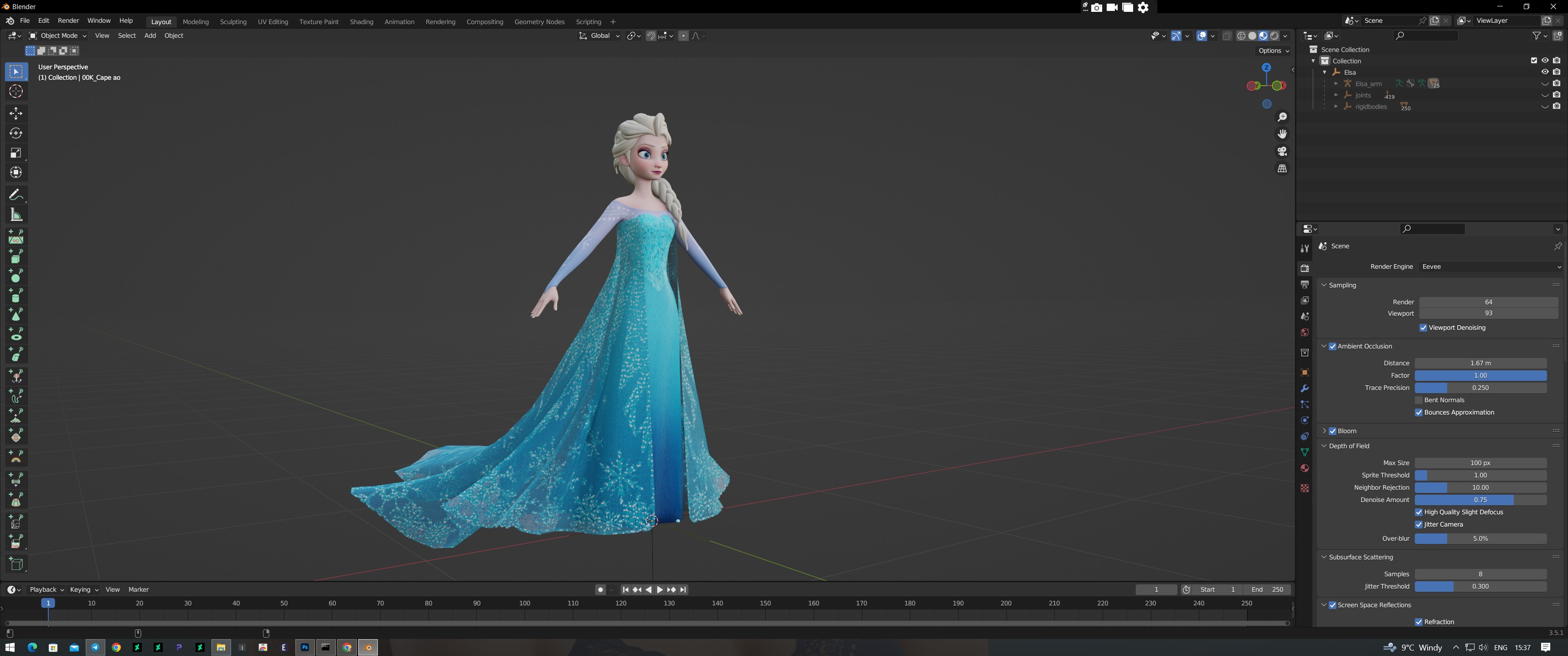Screen dimensions: 1568x656
Task: Toggle X-ray display
Action: 1227,36
